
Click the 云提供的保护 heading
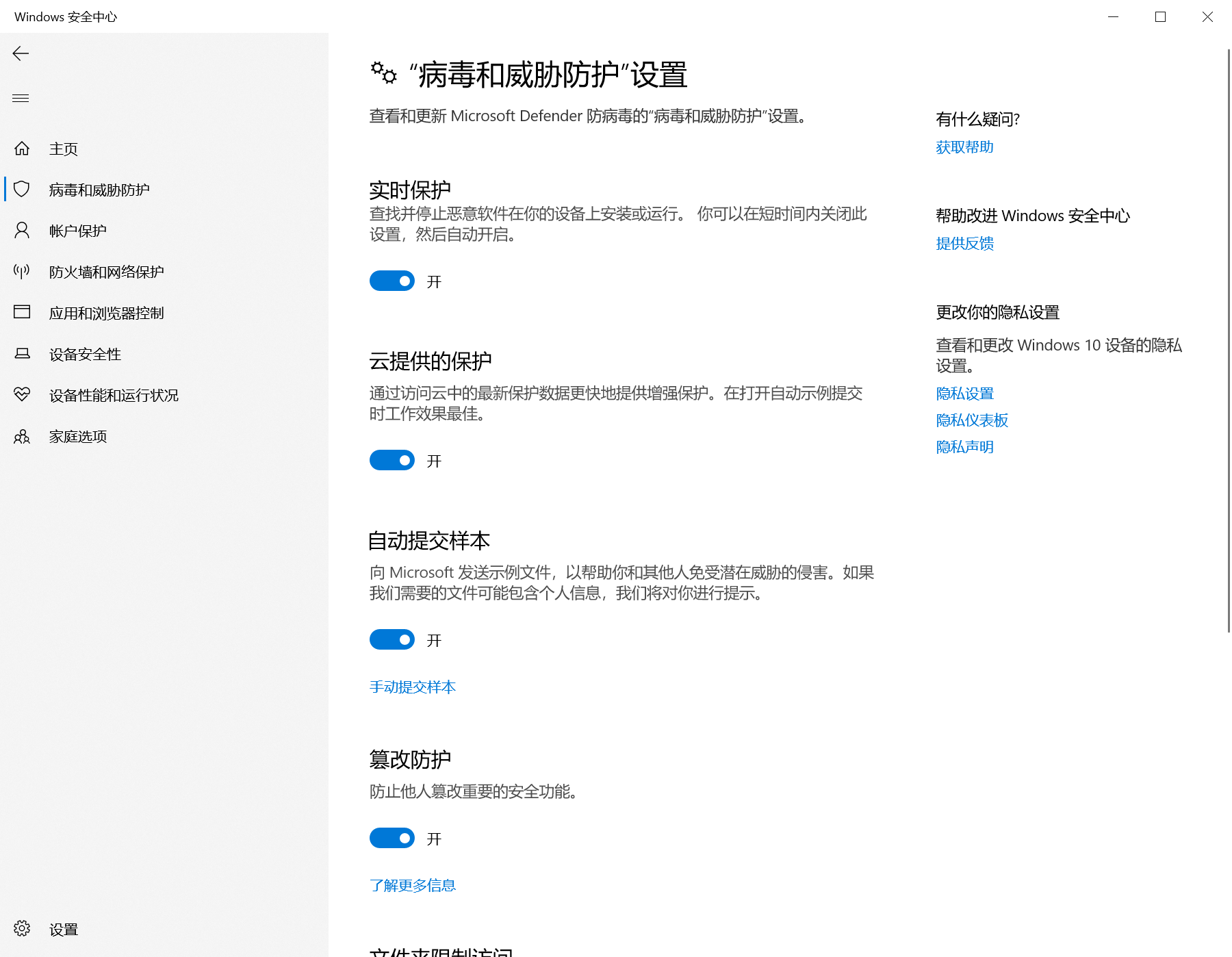[x=431, y=361]
